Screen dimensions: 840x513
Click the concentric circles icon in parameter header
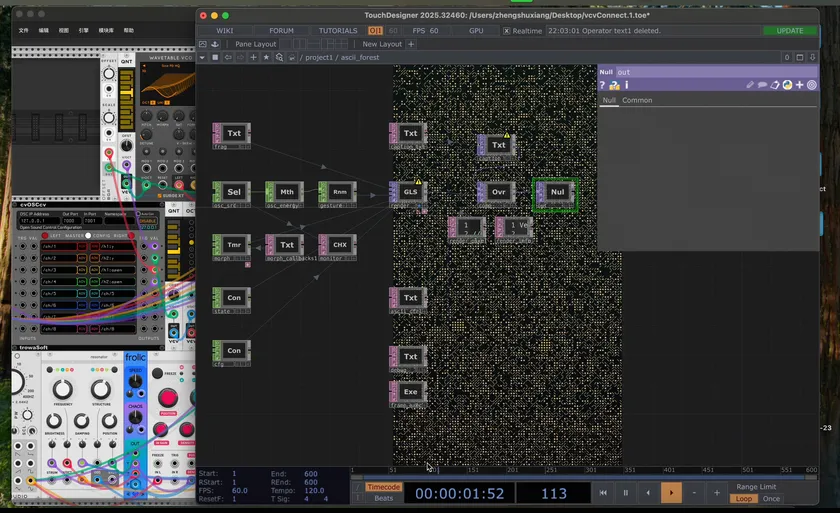(812, 85)
